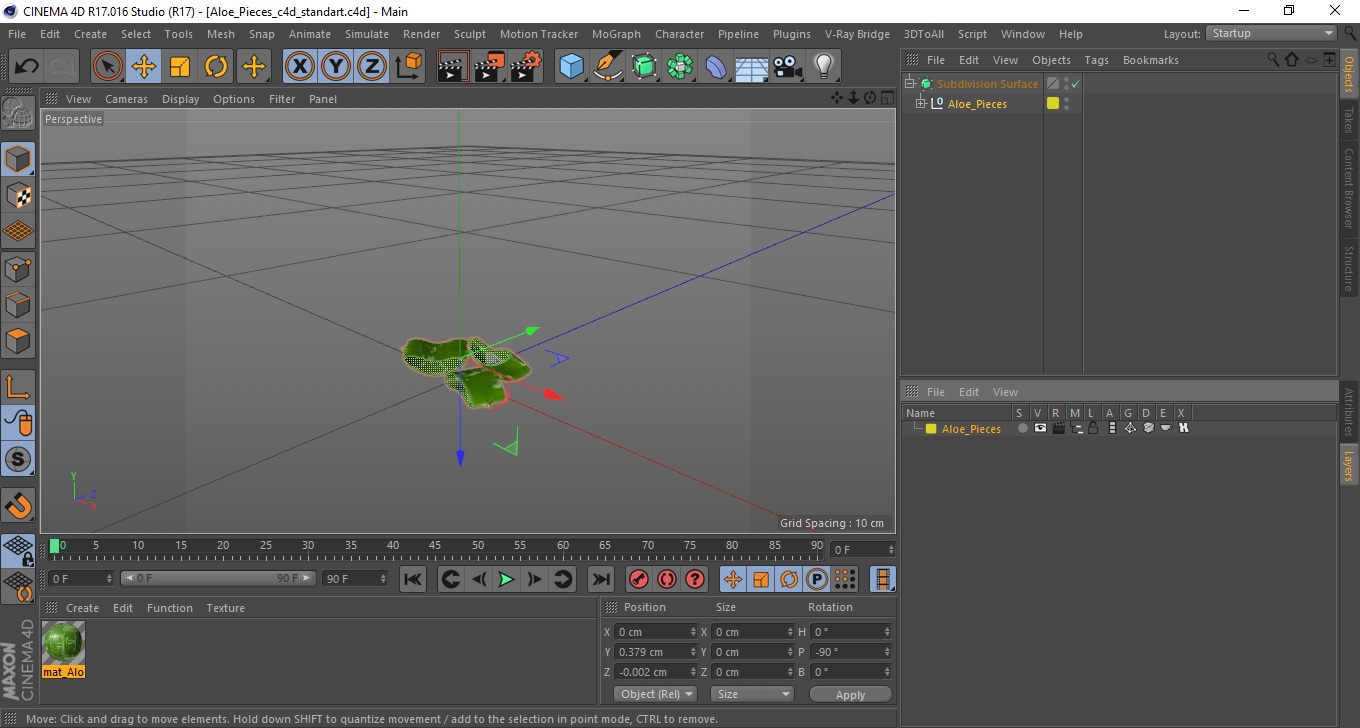This screenshot has width=1360, height=728.
Task: Add a Floor environment object
Action: point(751,67)
